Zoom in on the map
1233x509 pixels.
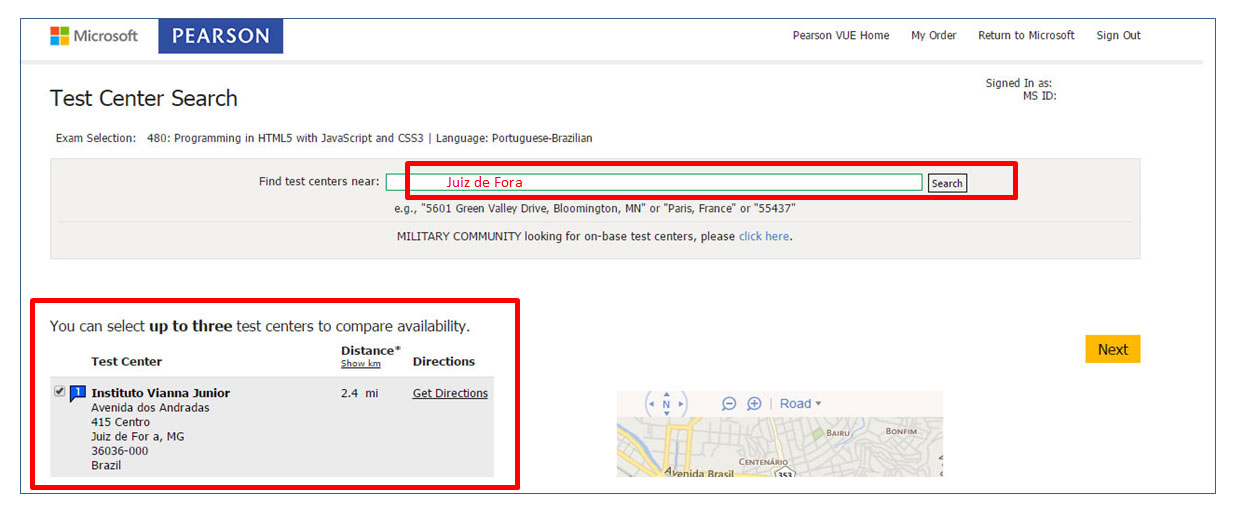point(754,403)
